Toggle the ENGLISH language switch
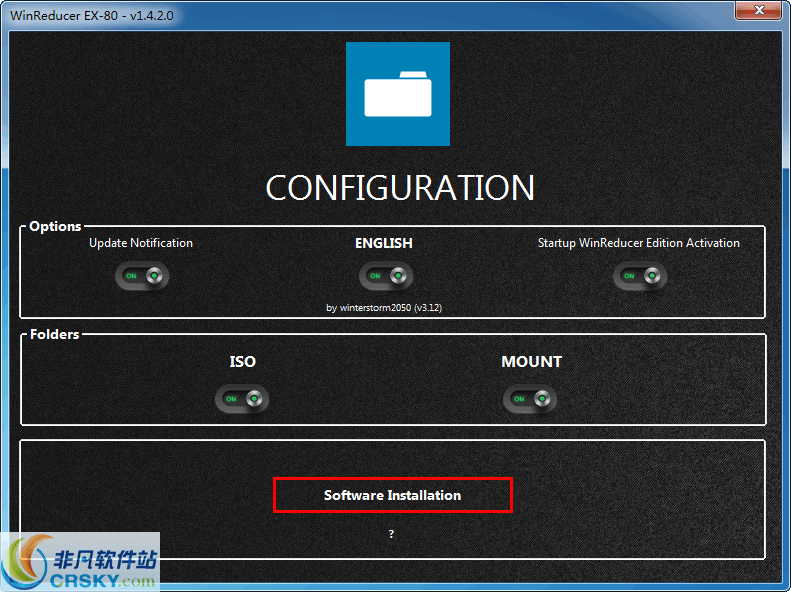Screen dimensions: 791x592 (386, 276)
